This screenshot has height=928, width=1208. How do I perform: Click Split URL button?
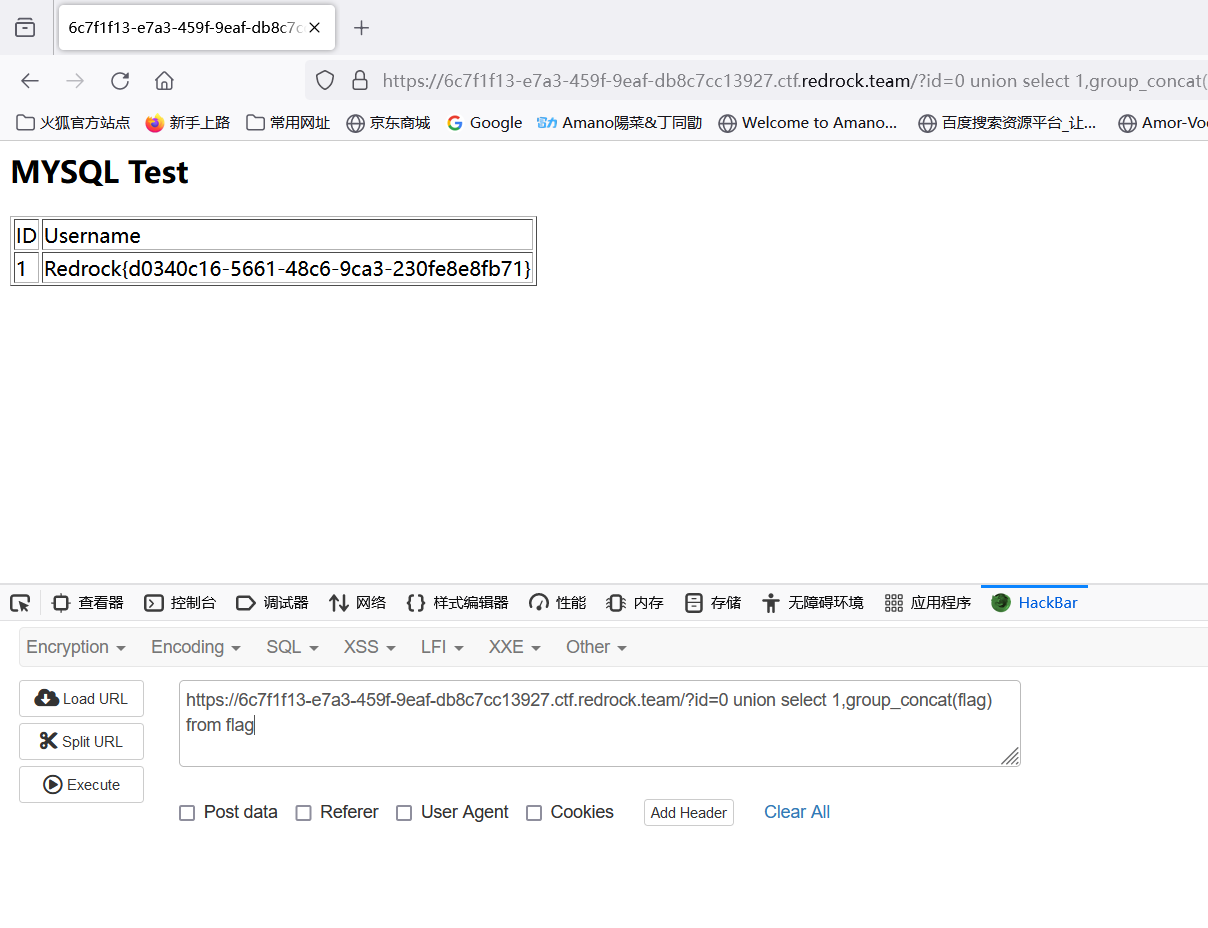81,742
